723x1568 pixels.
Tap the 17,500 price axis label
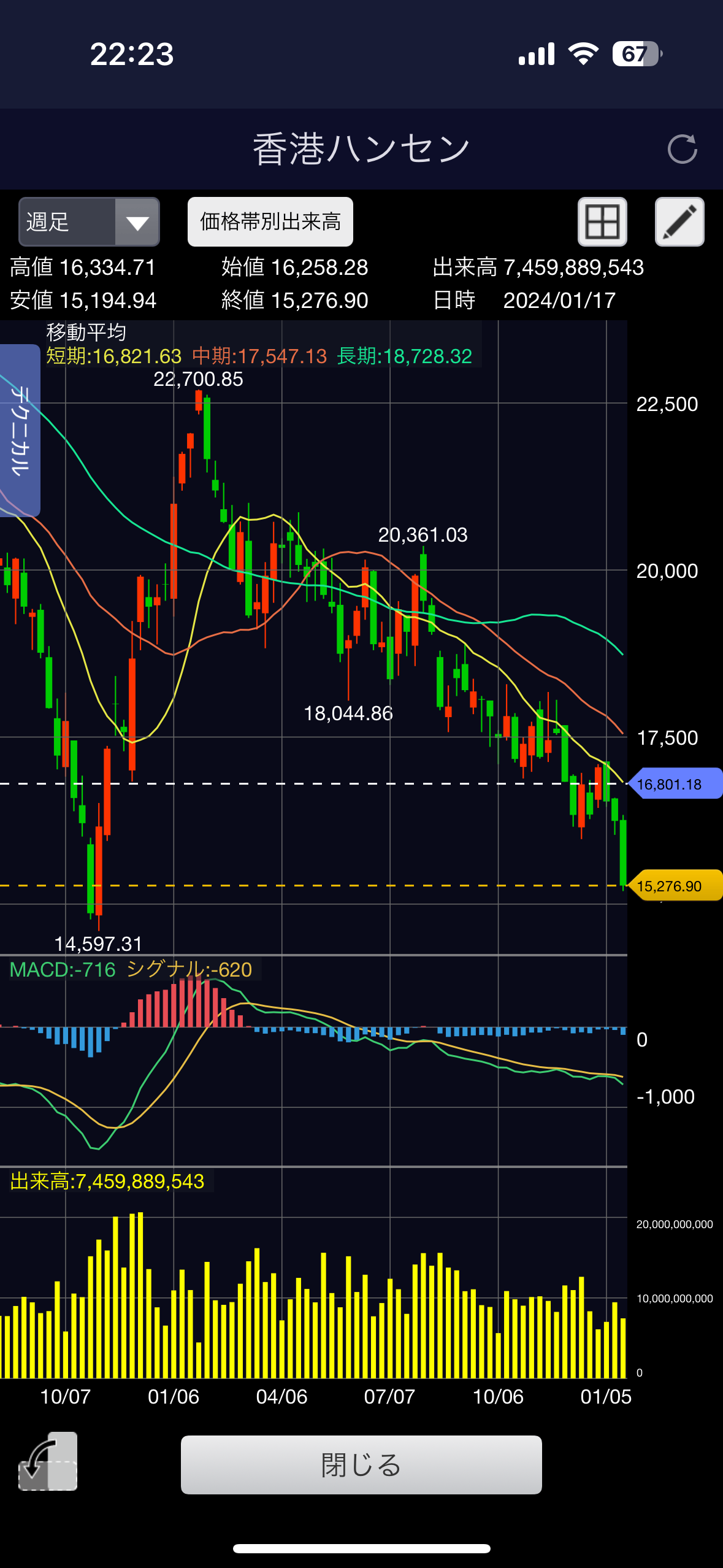(x=667, y=738)
